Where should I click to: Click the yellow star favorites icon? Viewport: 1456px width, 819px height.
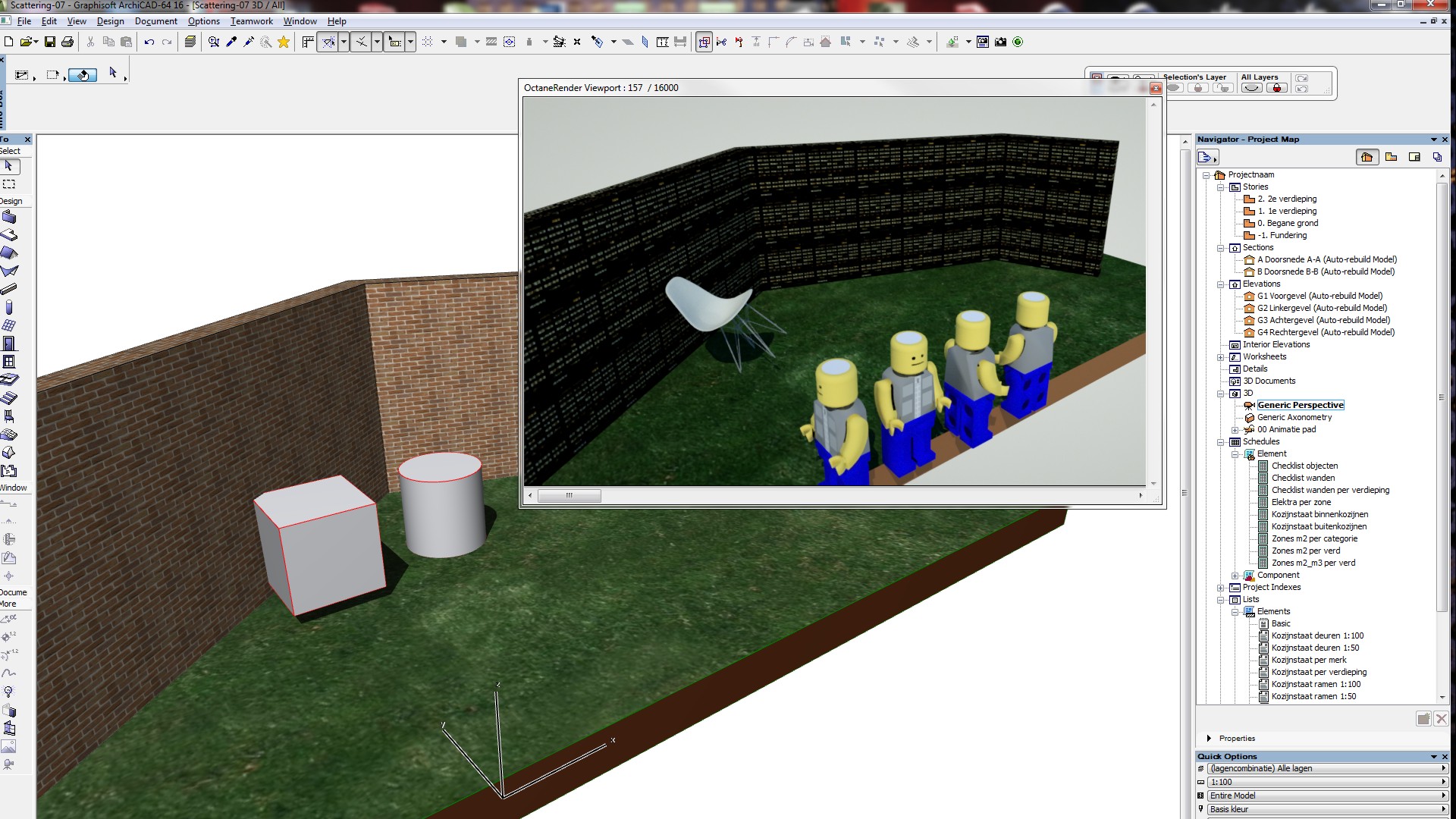(x=284, y=42)
